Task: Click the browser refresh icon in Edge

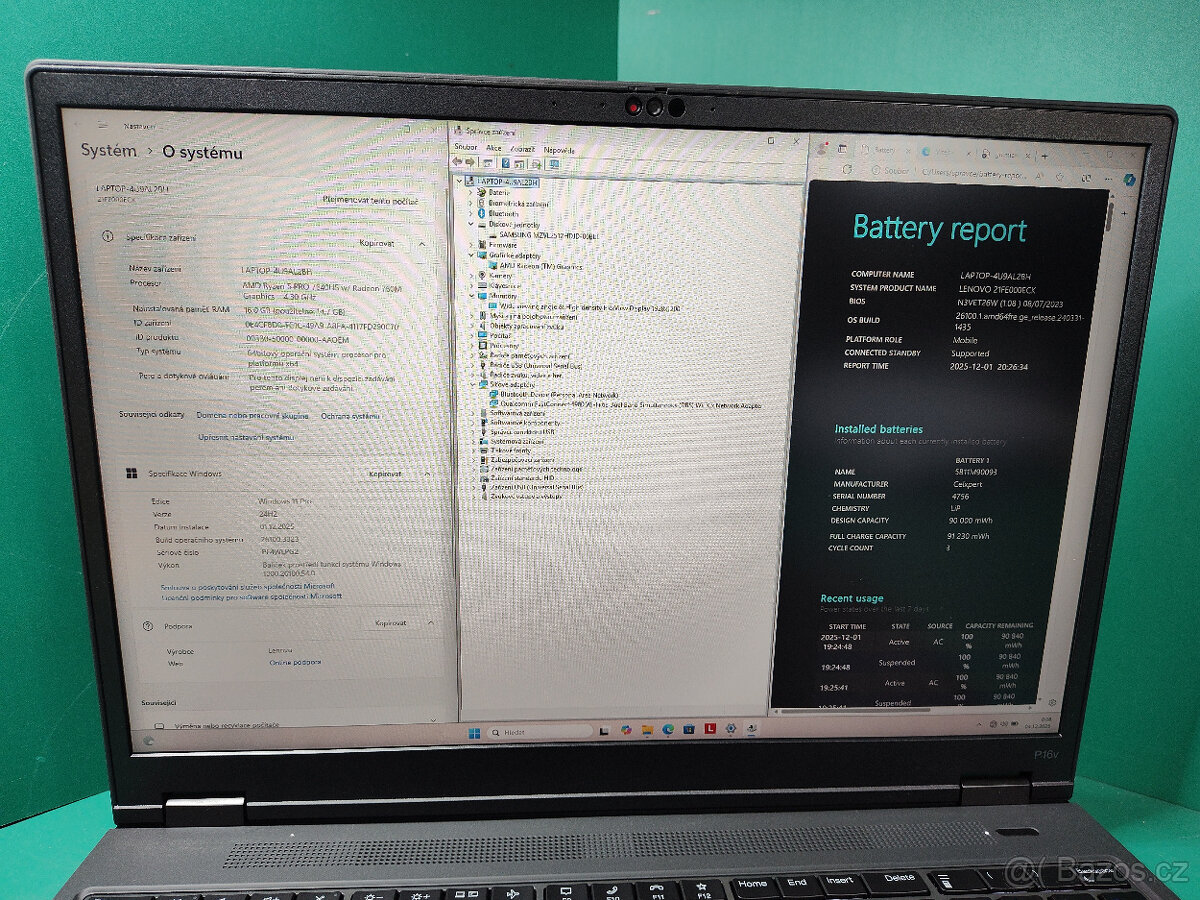Action: point(847,169)
